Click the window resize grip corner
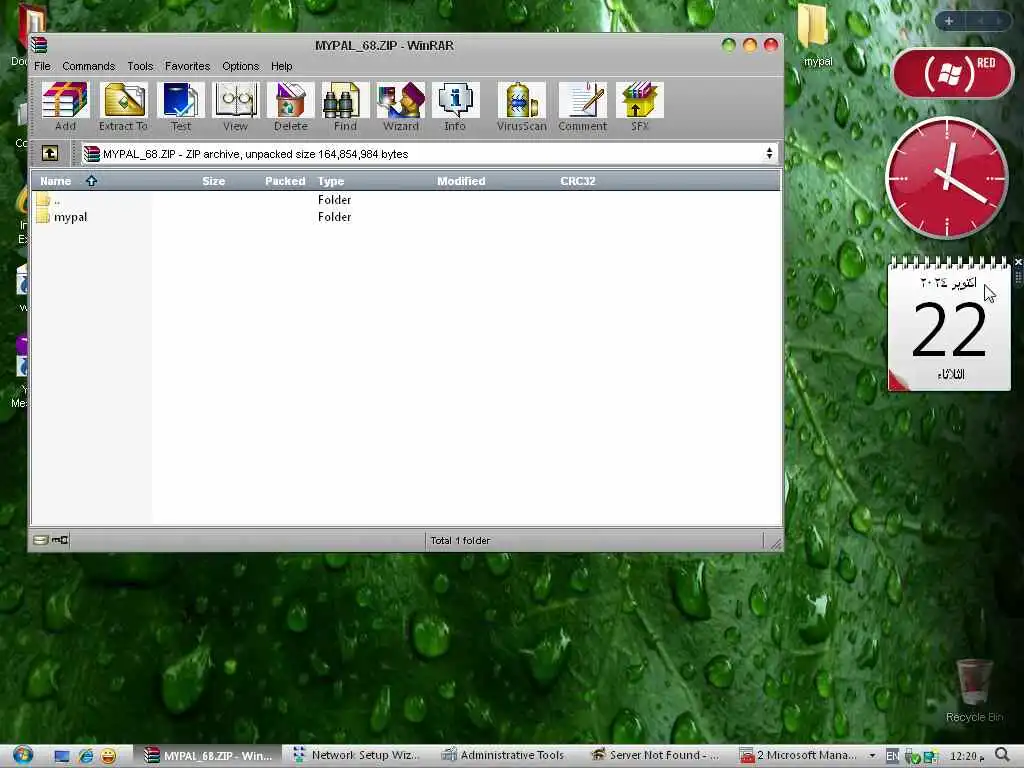Image resolution: width=1024 pixels, height=768 pixels. click(775, 543)
